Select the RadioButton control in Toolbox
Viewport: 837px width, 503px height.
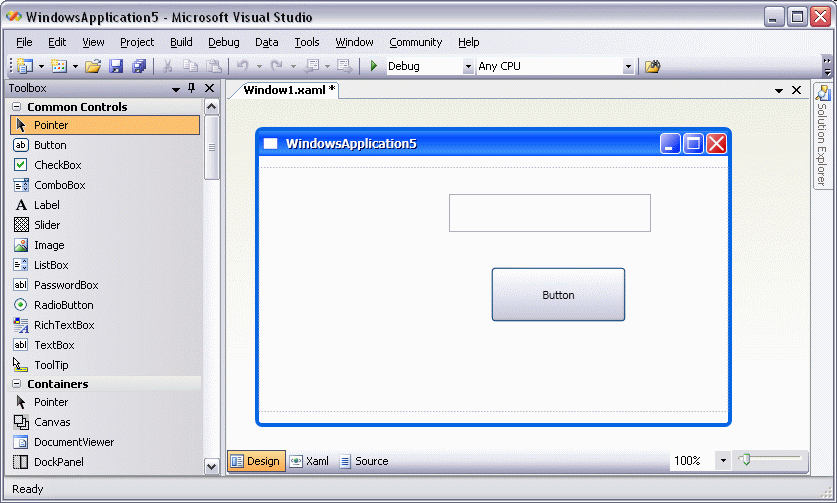pyautogui.click(x=105, y=305)
